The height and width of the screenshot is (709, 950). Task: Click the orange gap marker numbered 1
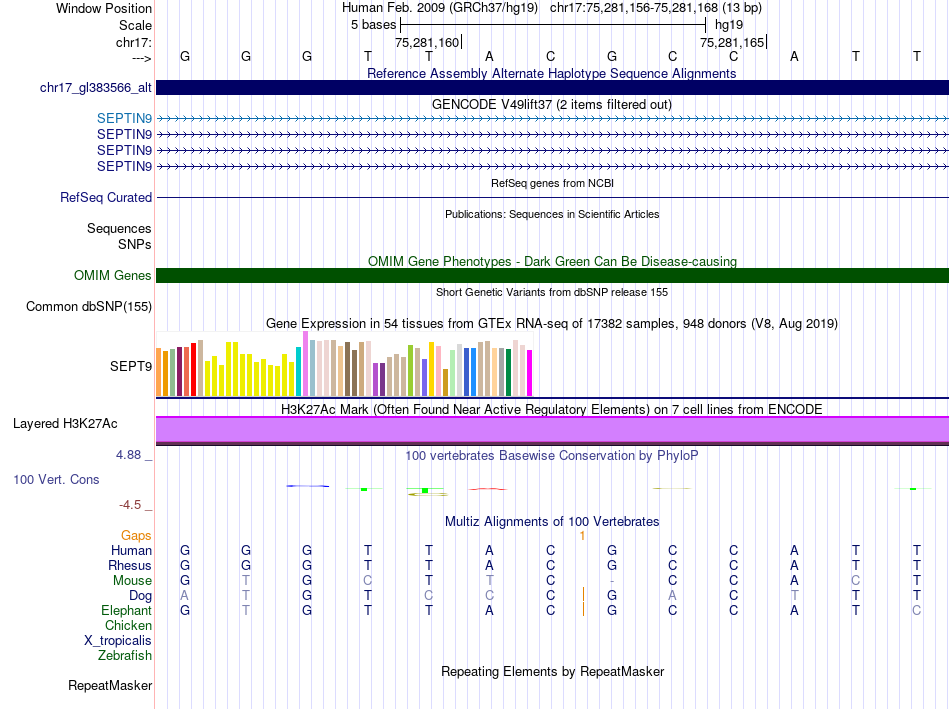click(581, 536)
